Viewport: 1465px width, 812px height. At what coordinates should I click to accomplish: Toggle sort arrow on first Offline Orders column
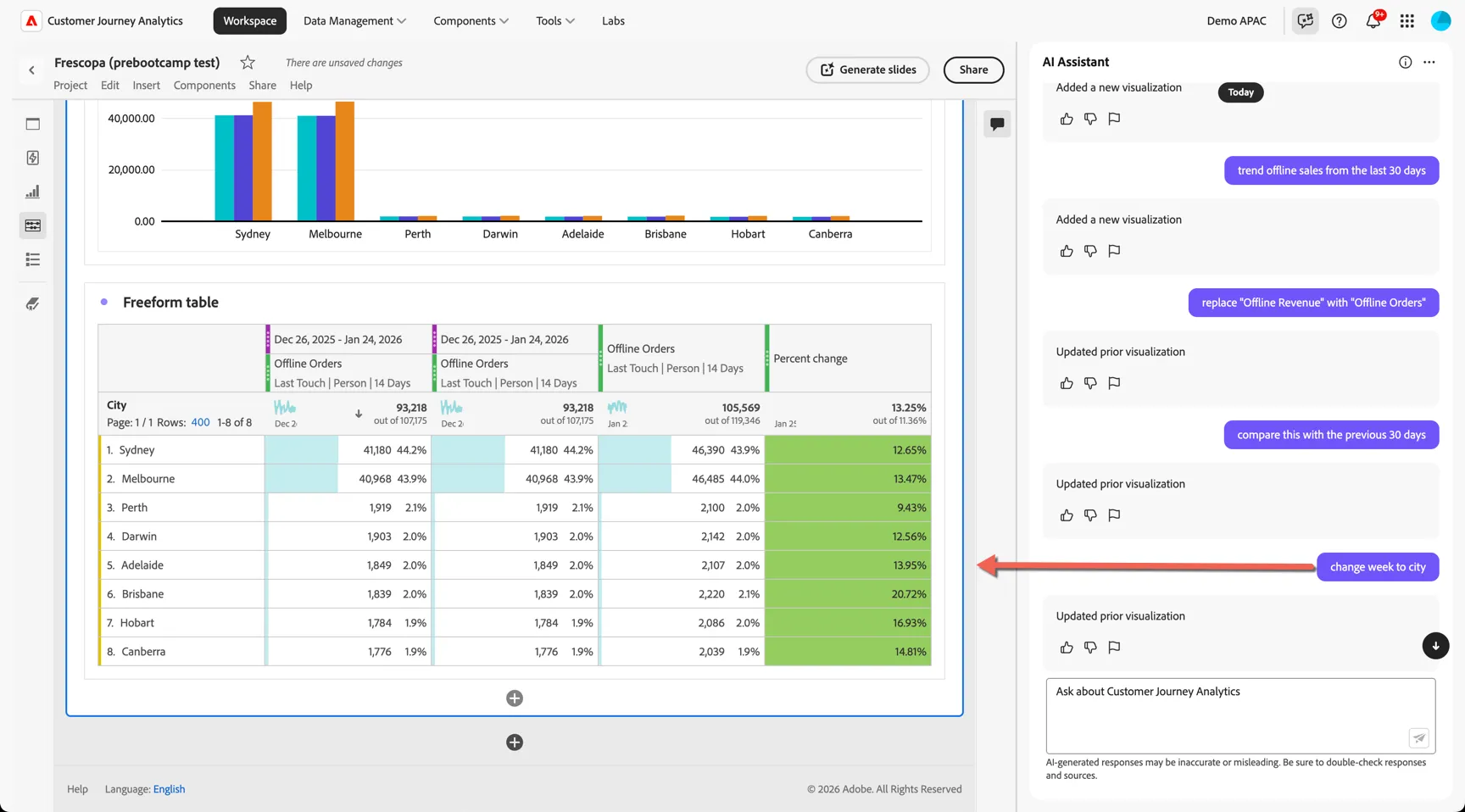click(x=359, y=414)
